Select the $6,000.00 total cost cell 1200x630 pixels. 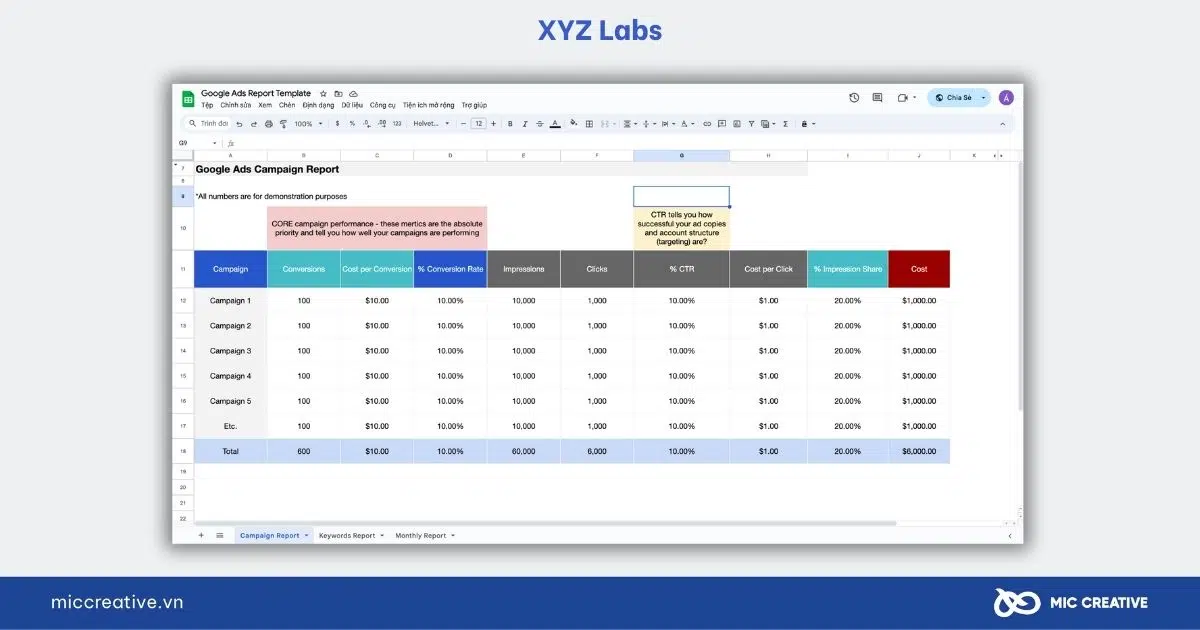919,451
